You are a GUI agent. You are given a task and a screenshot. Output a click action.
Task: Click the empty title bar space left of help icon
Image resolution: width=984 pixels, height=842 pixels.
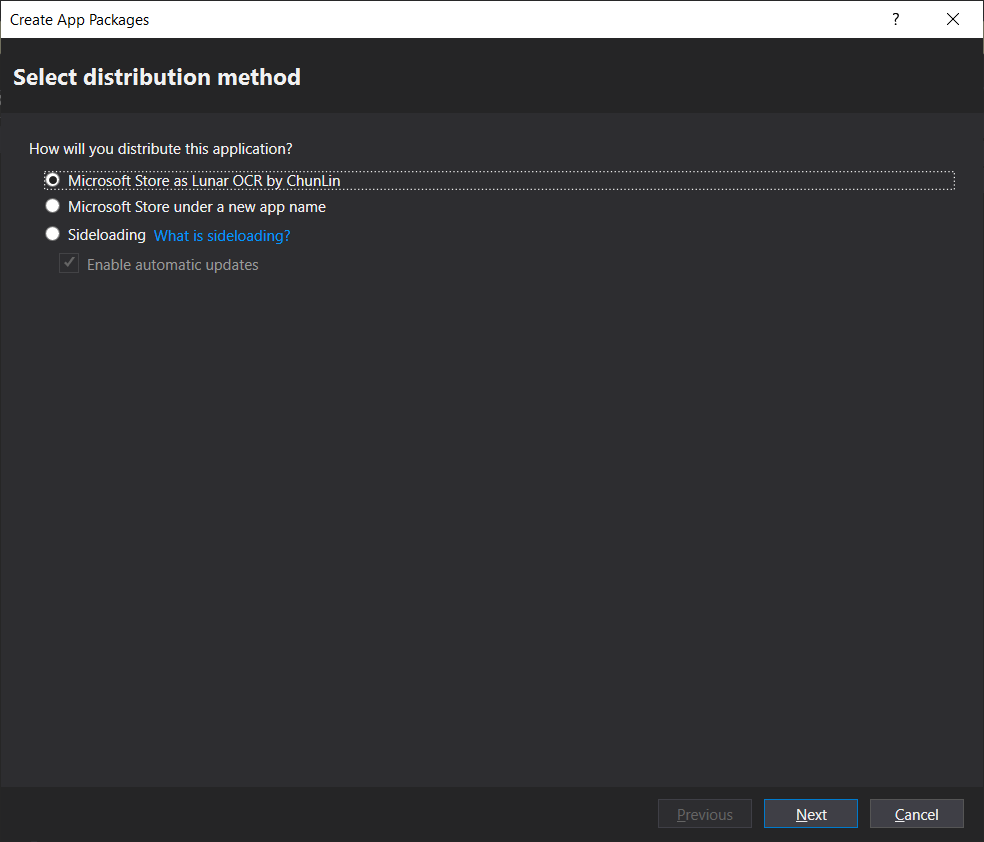[500, 19]
